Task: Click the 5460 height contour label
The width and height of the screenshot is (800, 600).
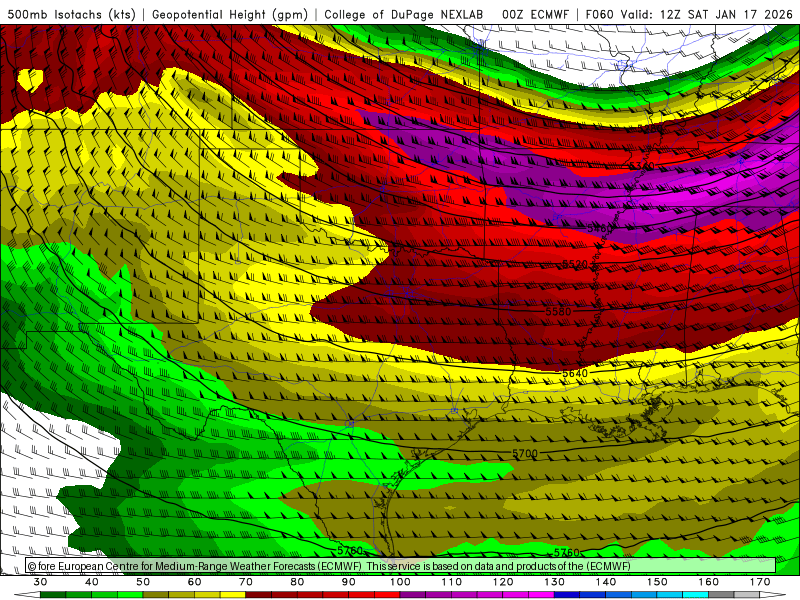Action: pos(599,228)
